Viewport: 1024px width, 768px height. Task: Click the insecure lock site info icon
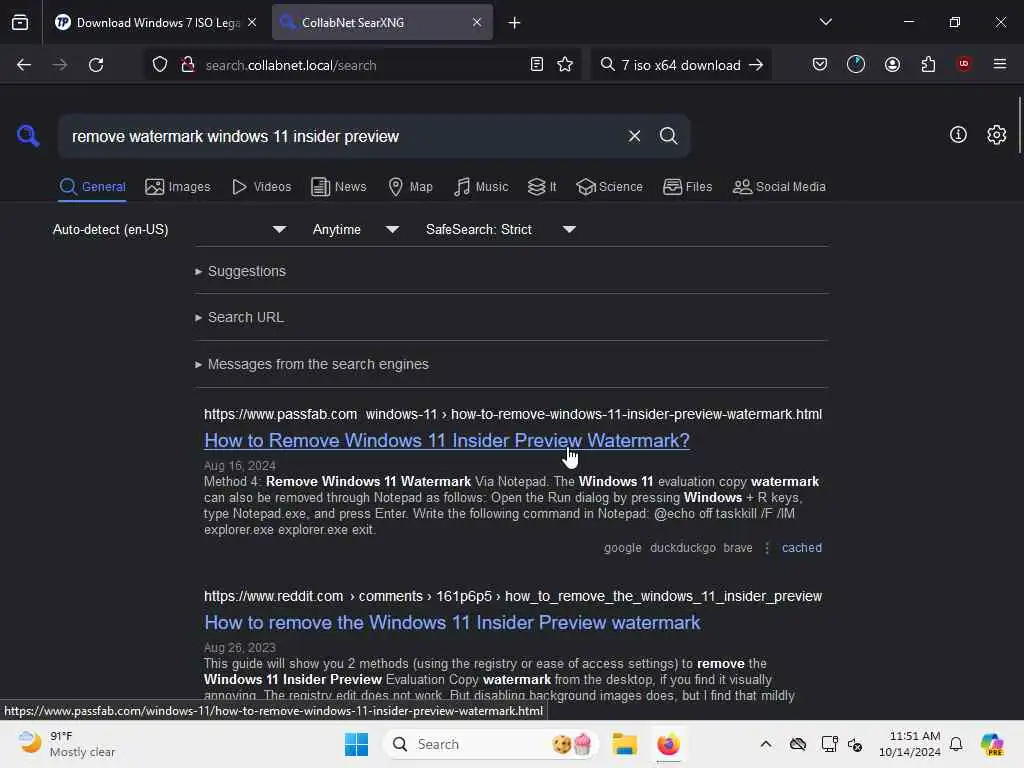click(188, 65)
